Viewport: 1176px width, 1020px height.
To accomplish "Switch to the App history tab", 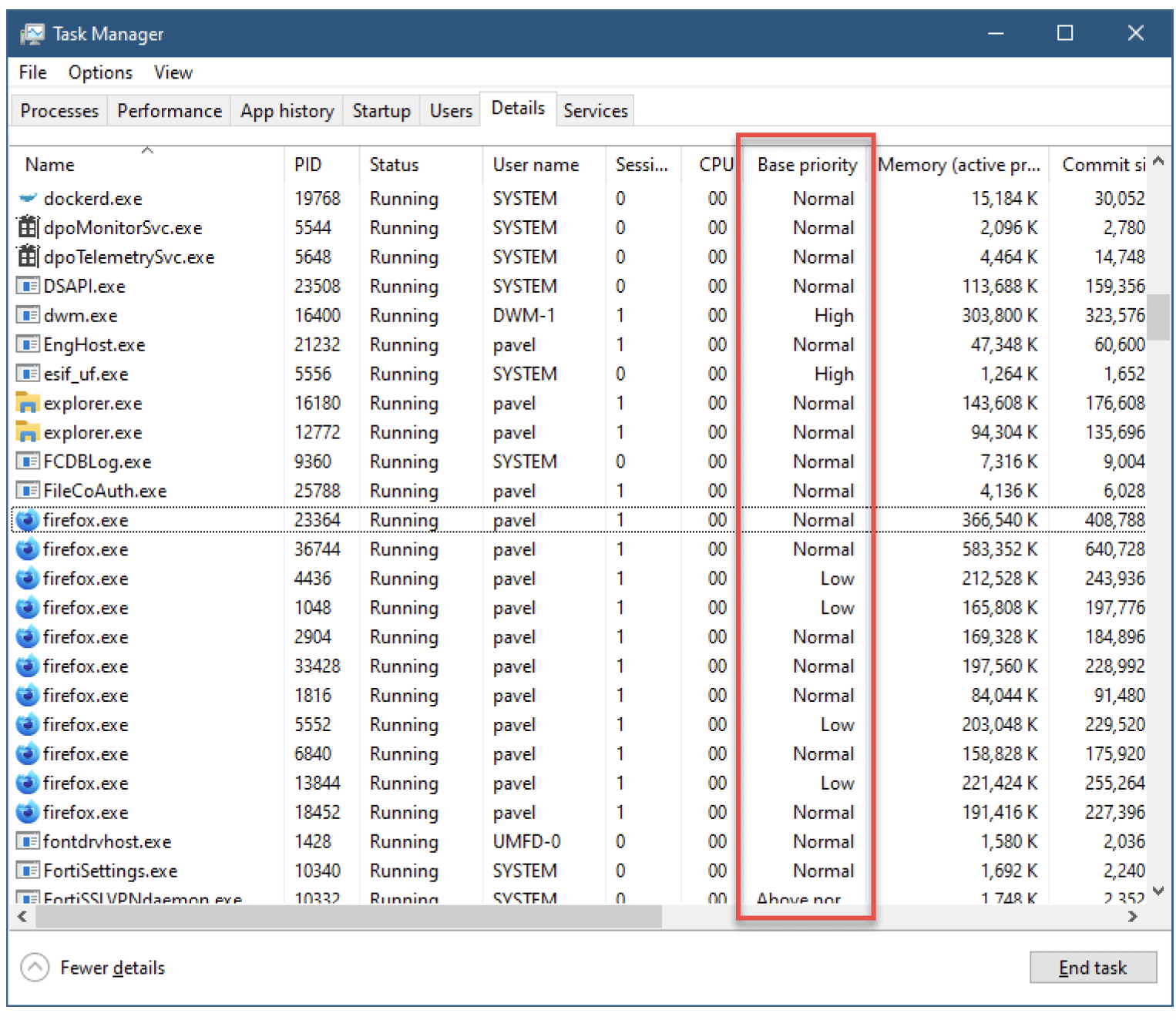I will click(x=287, y=111).
